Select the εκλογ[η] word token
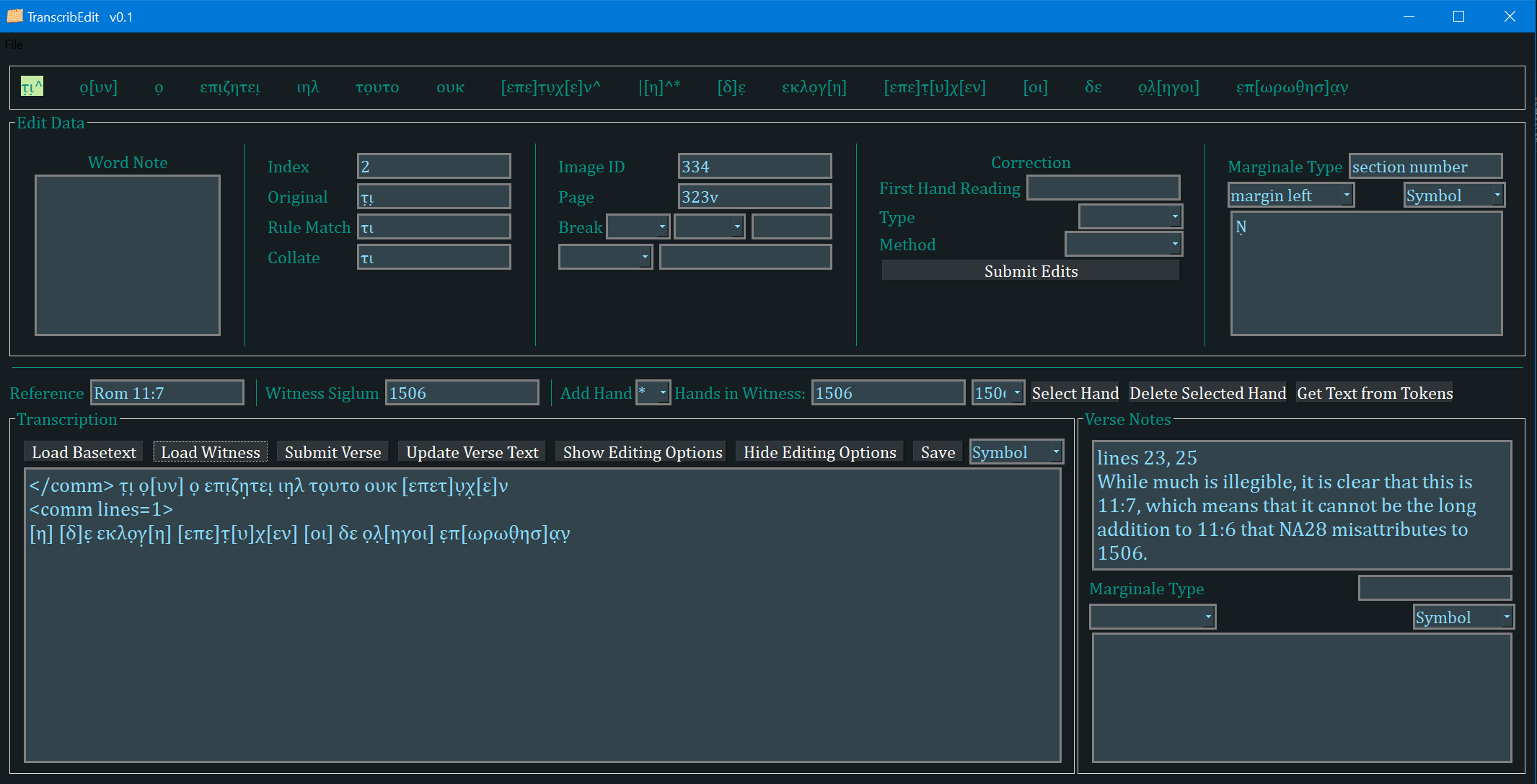 [814, 87]
